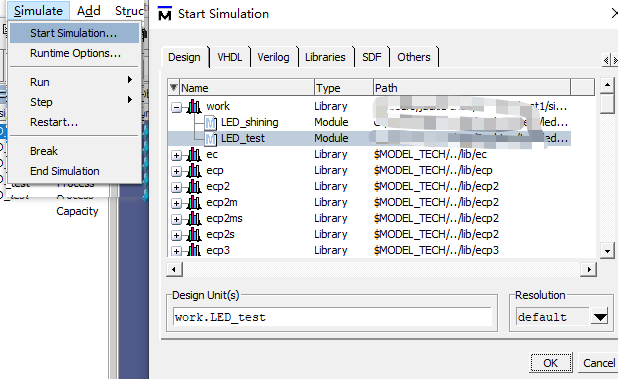Viewport: 618px width, 379px height.
Task: Click the LED_test module icon
Action: click(x=210, y=139)
